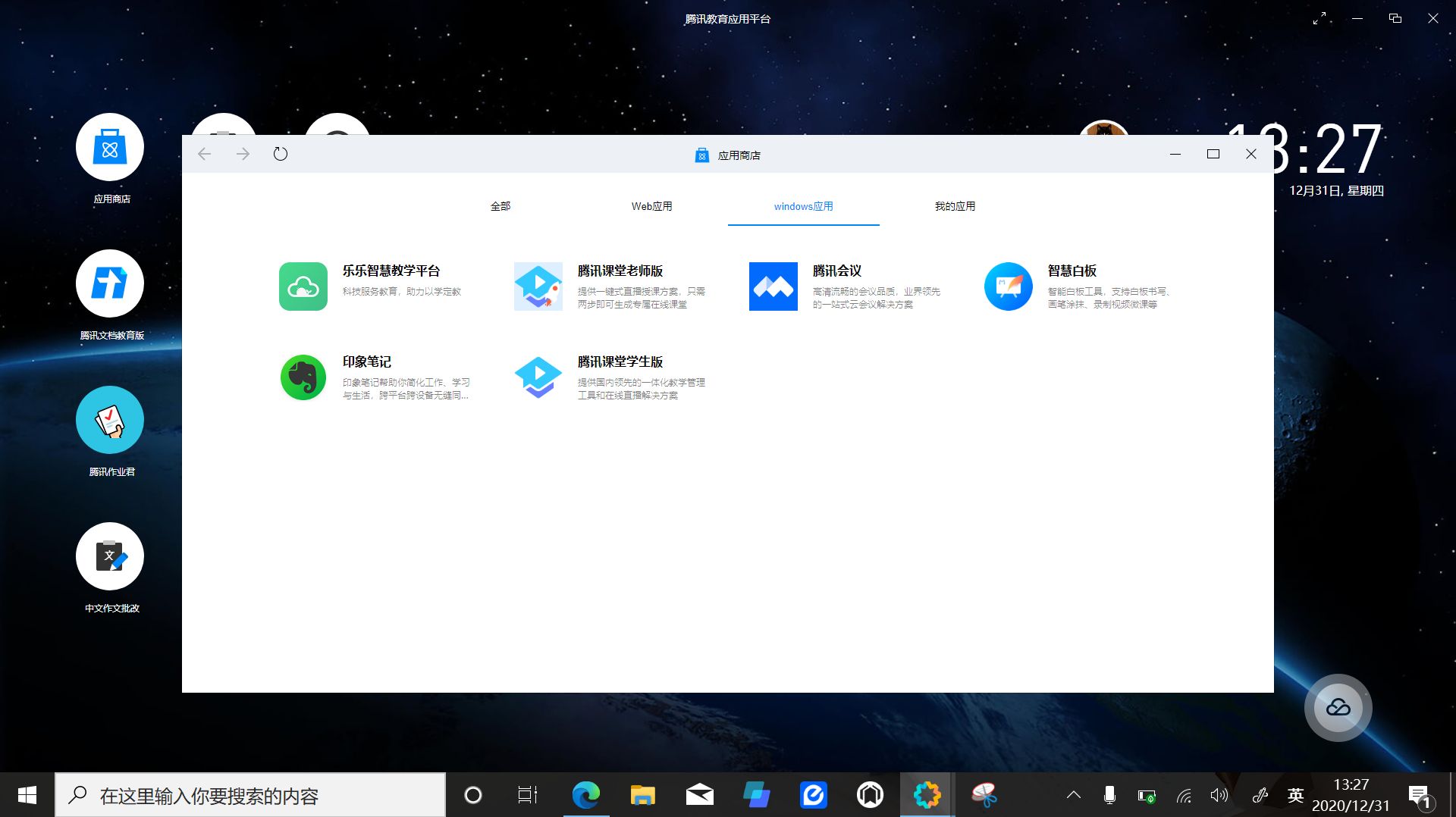Toggle fullscreen in 腾讯教育应用平台 title bar

tap(1319, 18)
